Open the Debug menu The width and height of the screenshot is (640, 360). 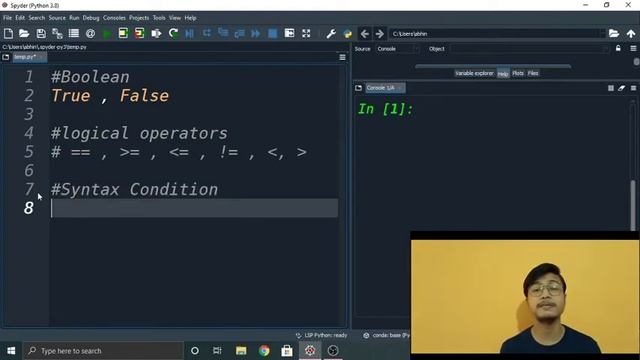[91, 18]
